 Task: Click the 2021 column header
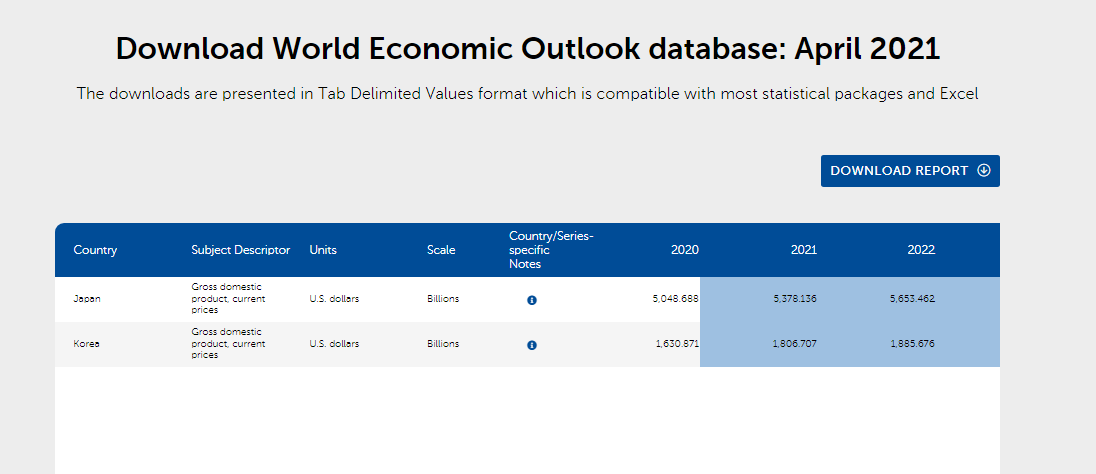coord(803,250)
